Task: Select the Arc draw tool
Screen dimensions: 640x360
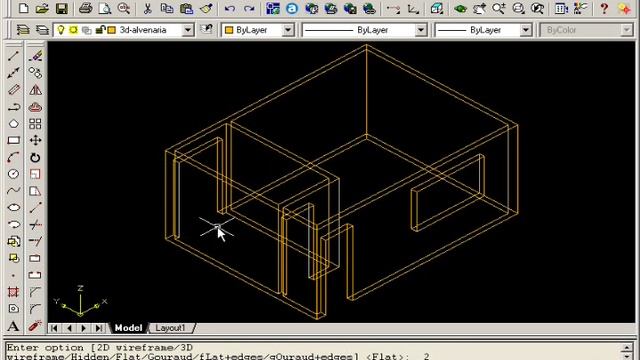Action: pyautogui.click(x=13, y=158)
